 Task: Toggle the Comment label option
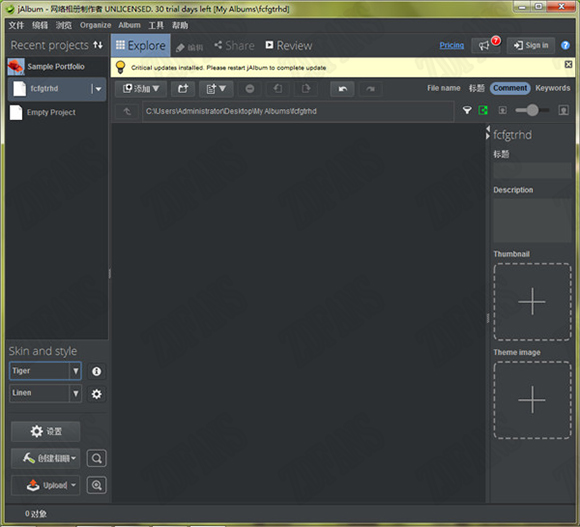point(510,88)
